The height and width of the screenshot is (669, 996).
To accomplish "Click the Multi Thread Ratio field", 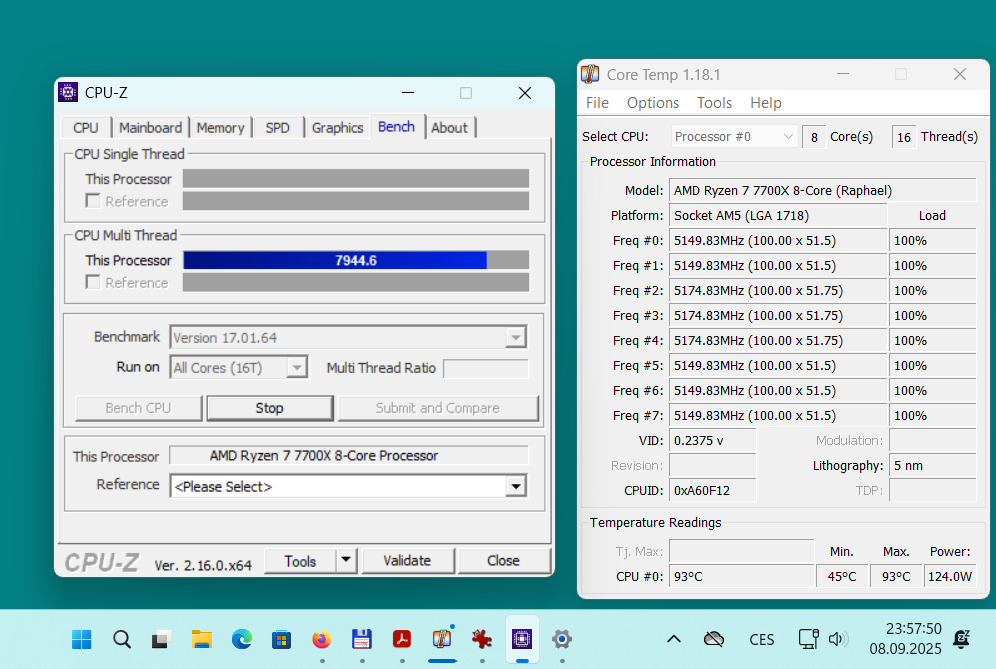I will [486, 368].
